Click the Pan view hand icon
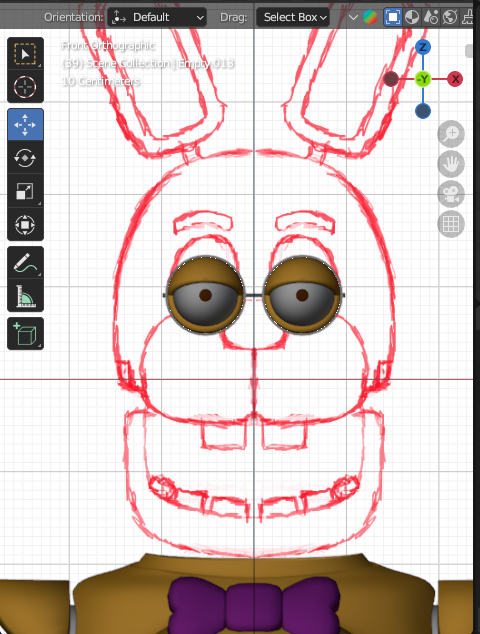Image resolution: width=480 pixels, height=634 pixels. point(451,164)
